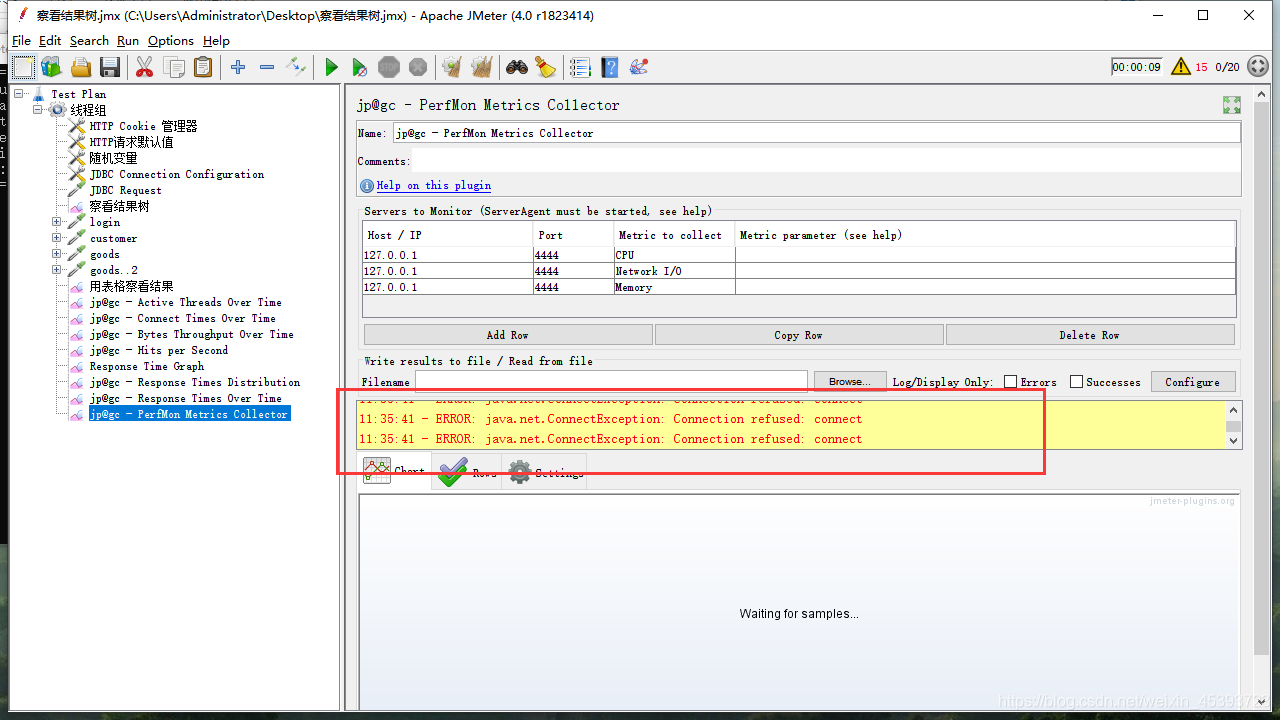1280x720 pixels.
Task: Save the test plan with floppy icon
Action: [110, 67]
